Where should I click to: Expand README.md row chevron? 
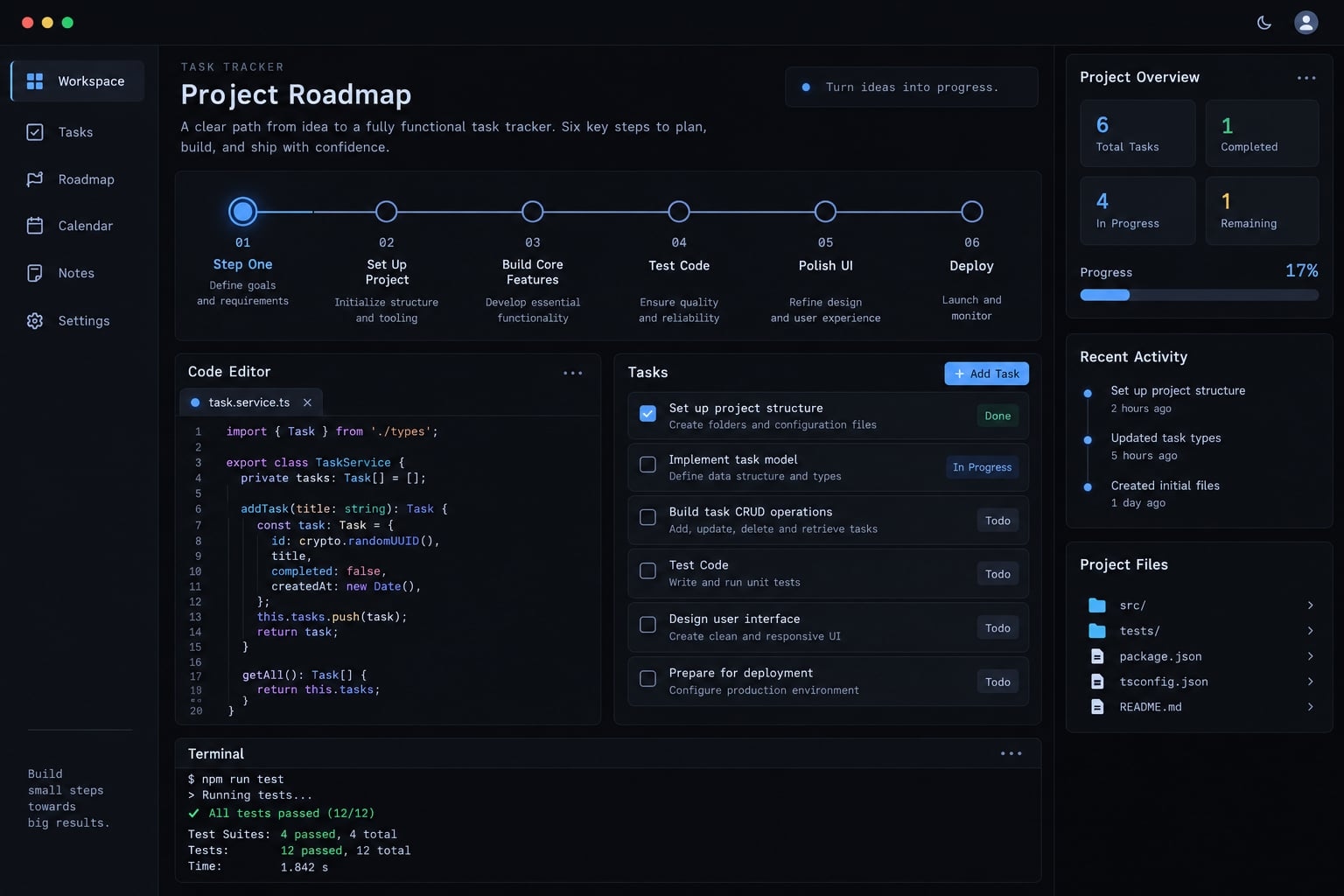pos(1310,707)
